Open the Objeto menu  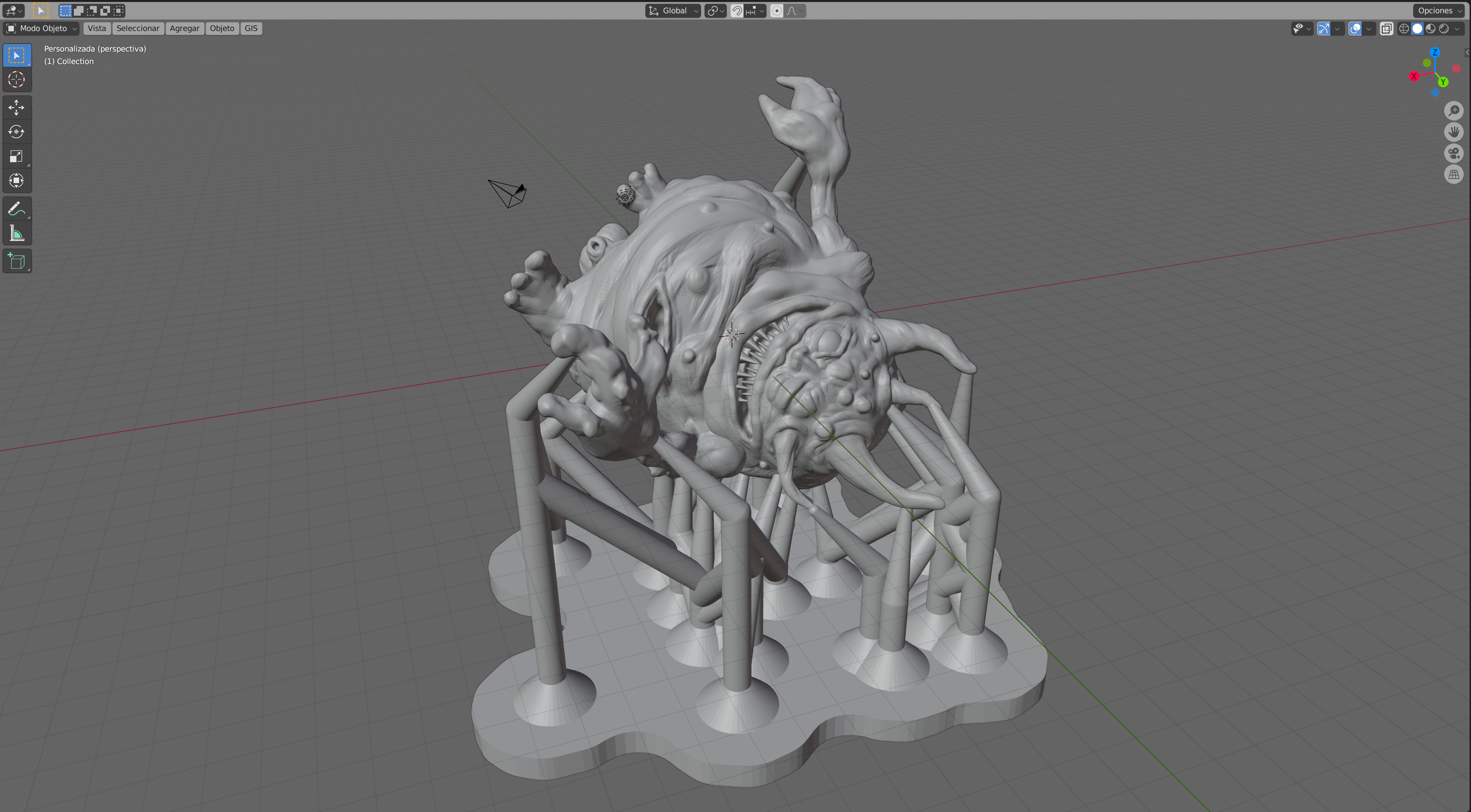pos(222,28)
